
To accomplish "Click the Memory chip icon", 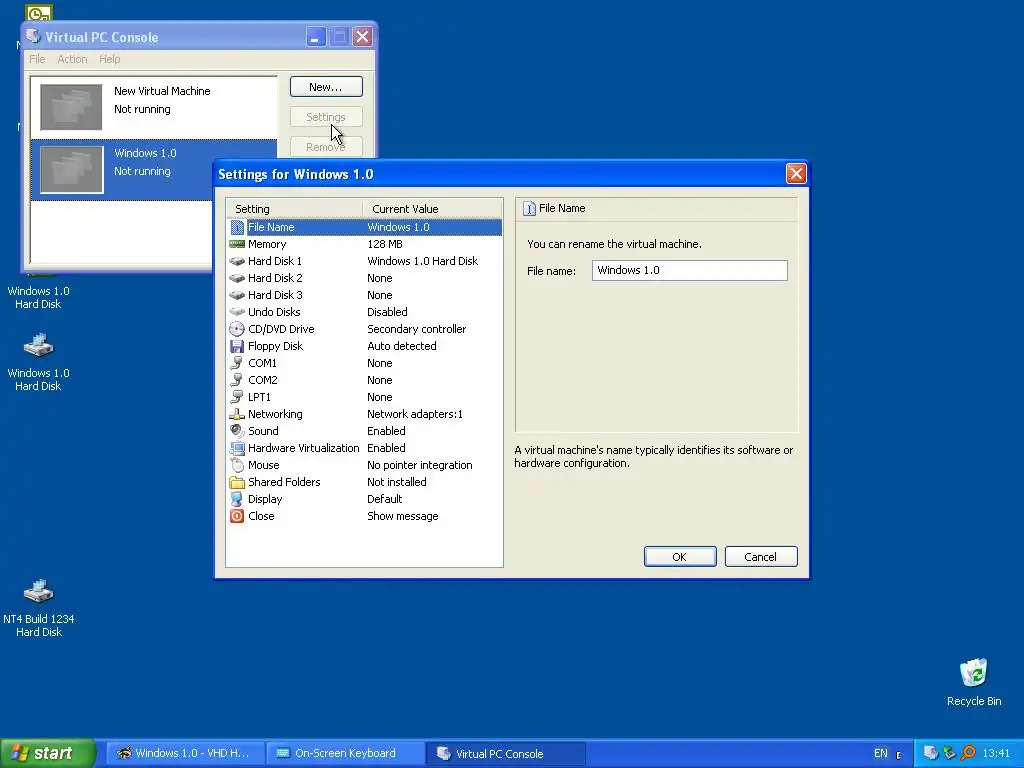I will point(237,244).
